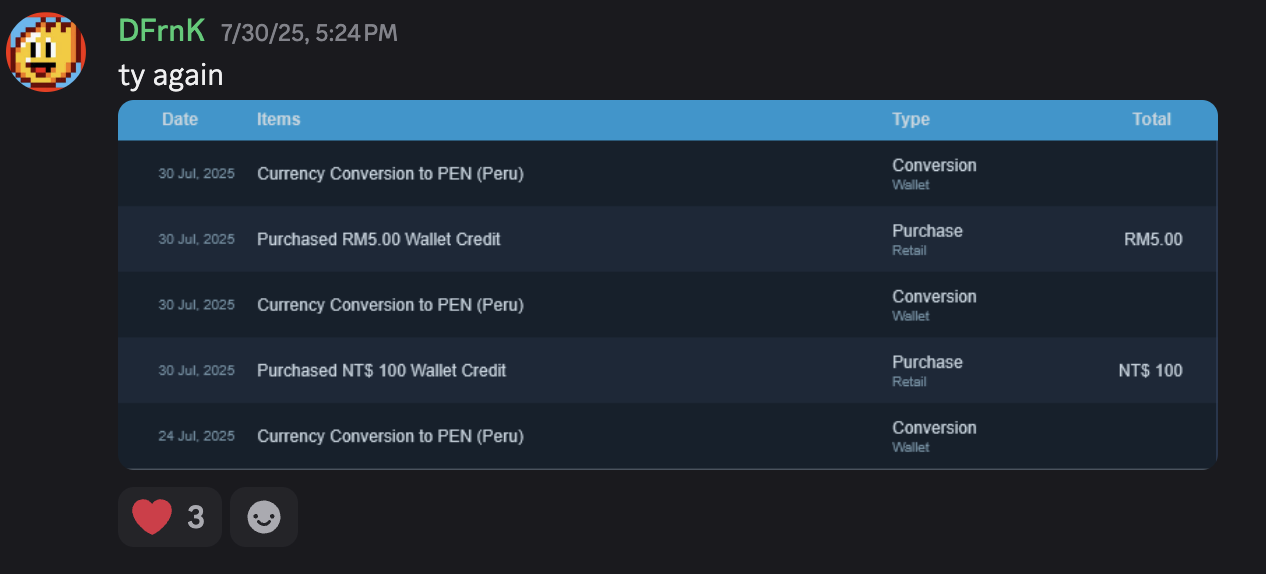Select the topmost Currency Conversion to PEN row

click(x=390, y=173)
